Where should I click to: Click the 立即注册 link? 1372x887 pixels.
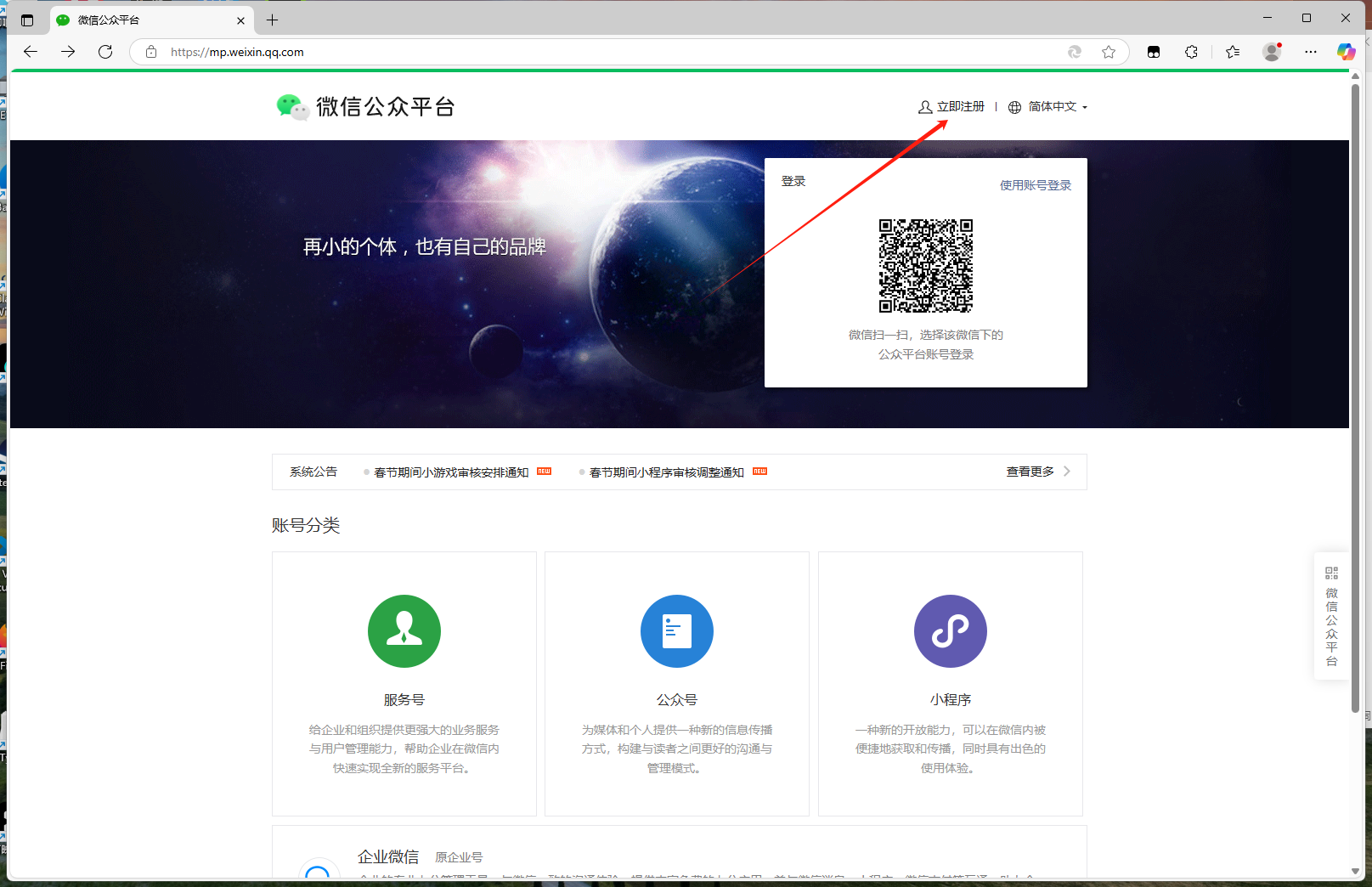[x=961, y=106]
